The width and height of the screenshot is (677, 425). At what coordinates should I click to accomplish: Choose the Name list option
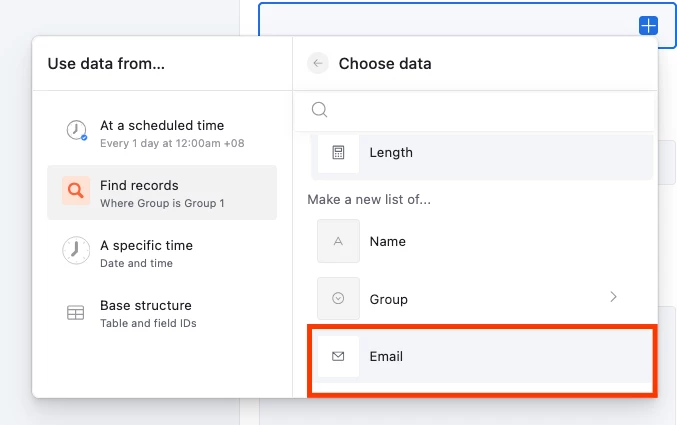482,241
